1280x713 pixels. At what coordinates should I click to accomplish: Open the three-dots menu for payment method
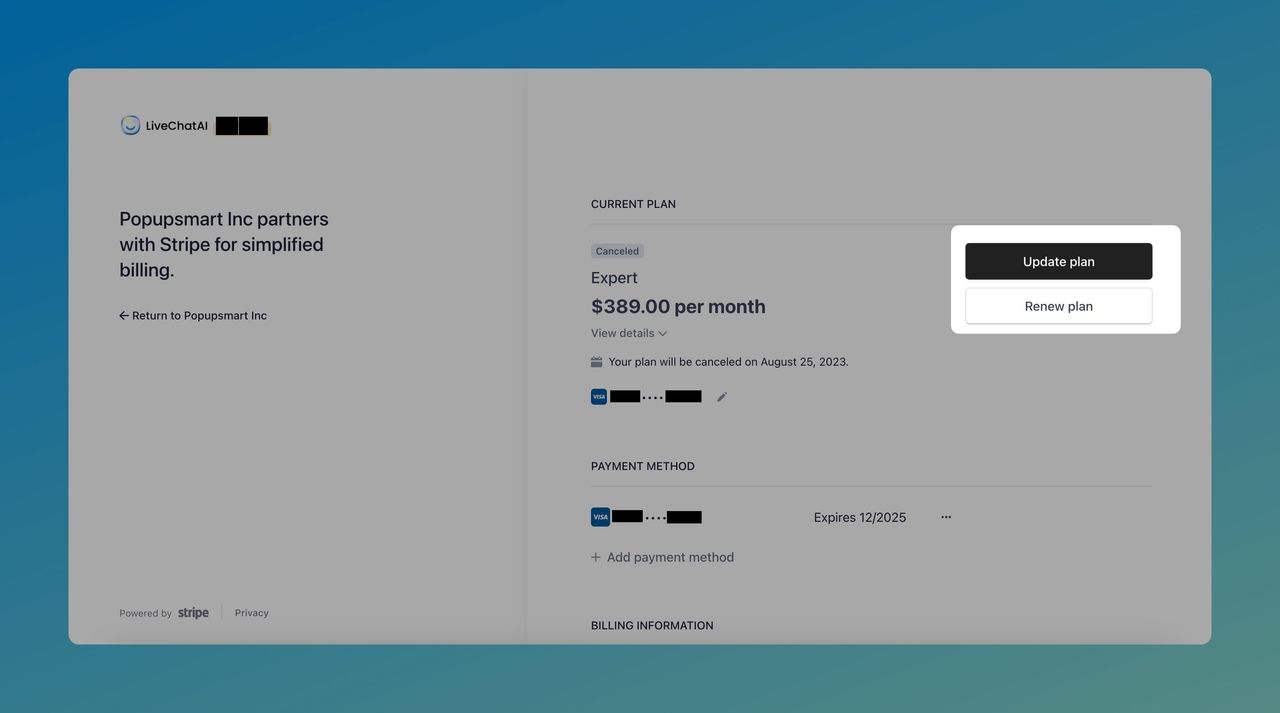(x=946, y=517)
